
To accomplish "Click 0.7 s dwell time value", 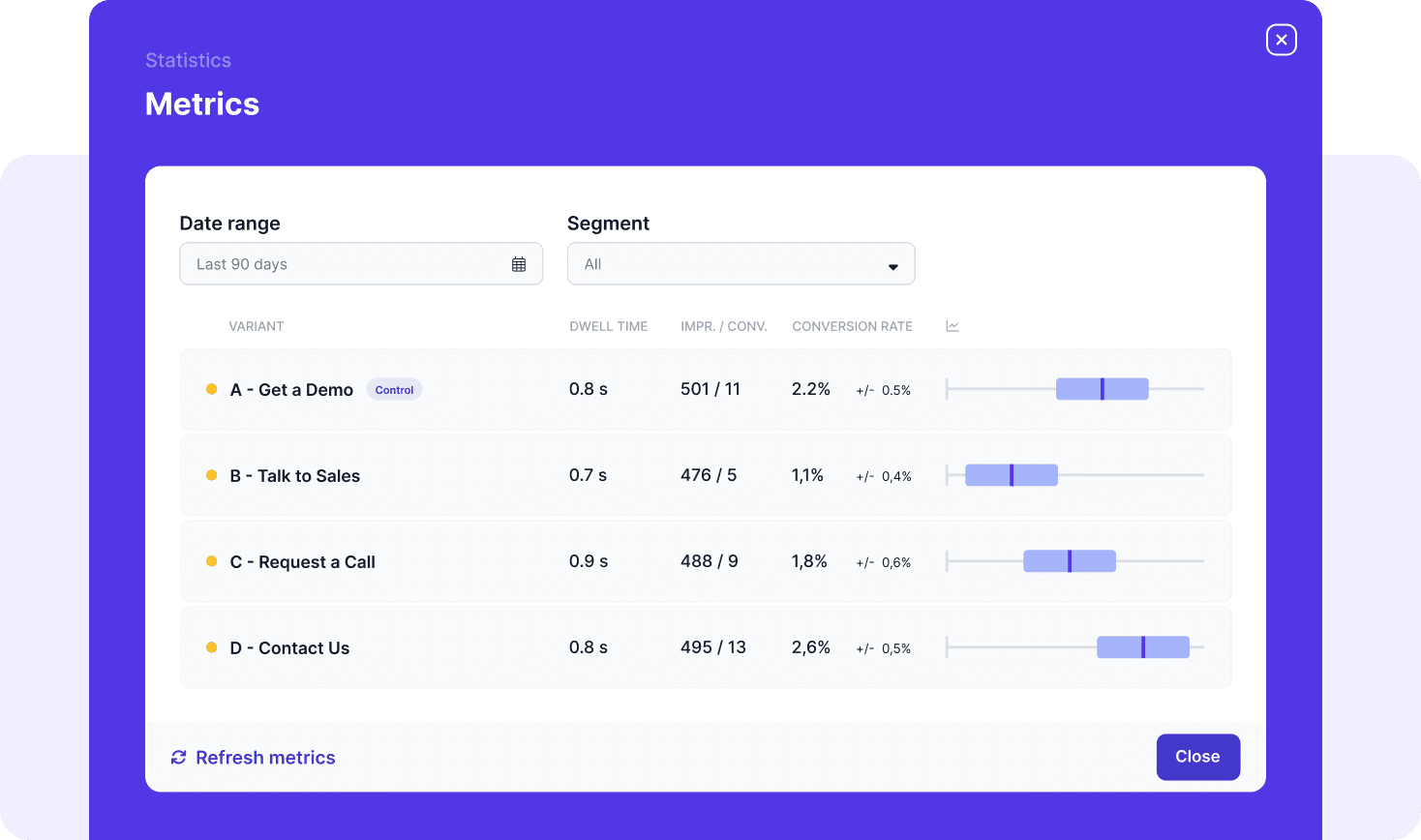I will pos(589,475).
